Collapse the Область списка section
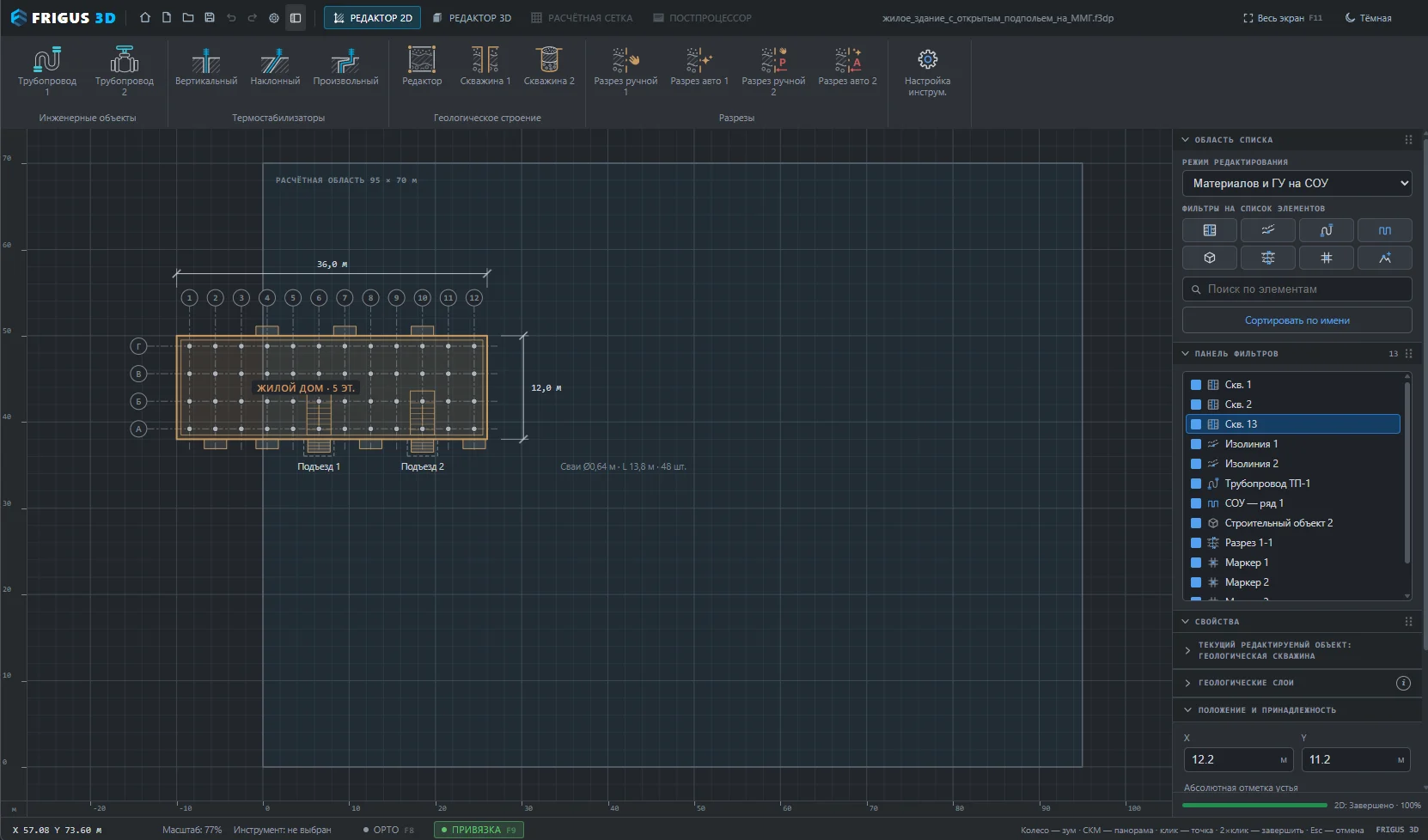This screenshot has width=1428, height=840. [x=1186, y=140]
